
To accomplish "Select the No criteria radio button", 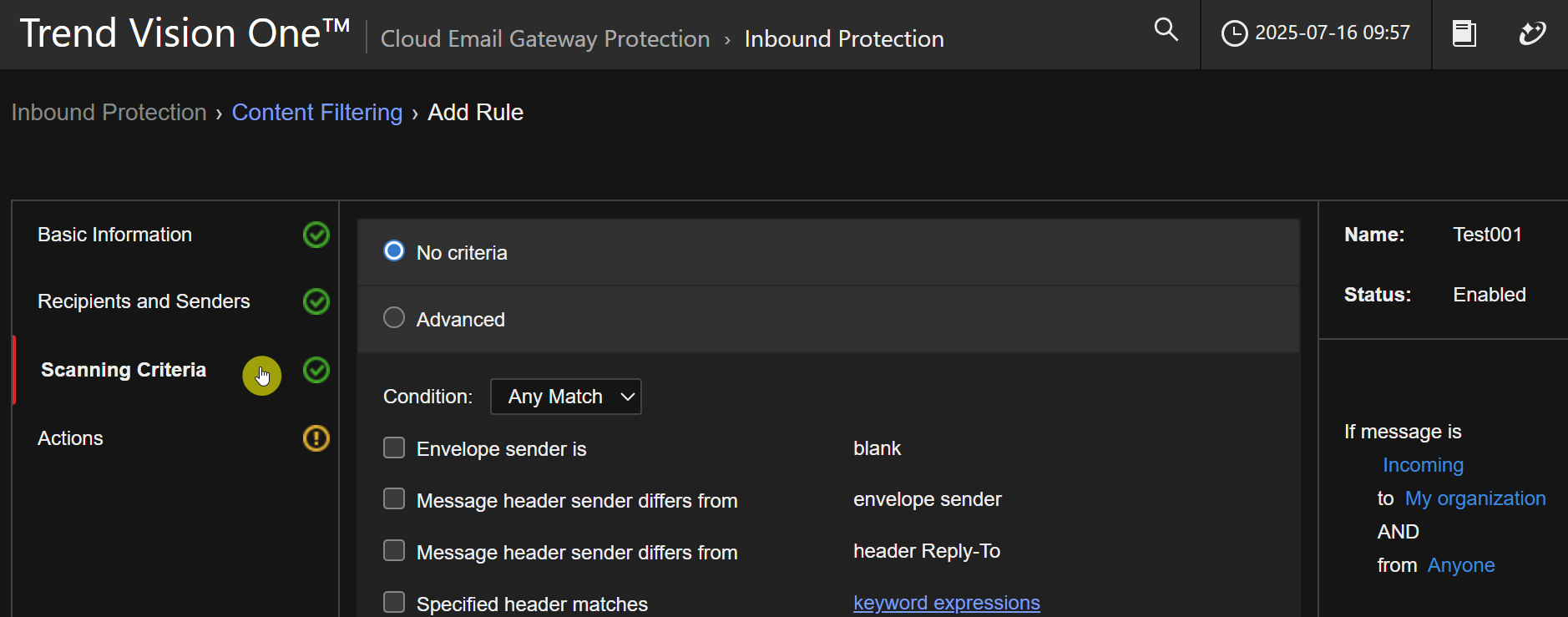I will (x=394, y=251).
